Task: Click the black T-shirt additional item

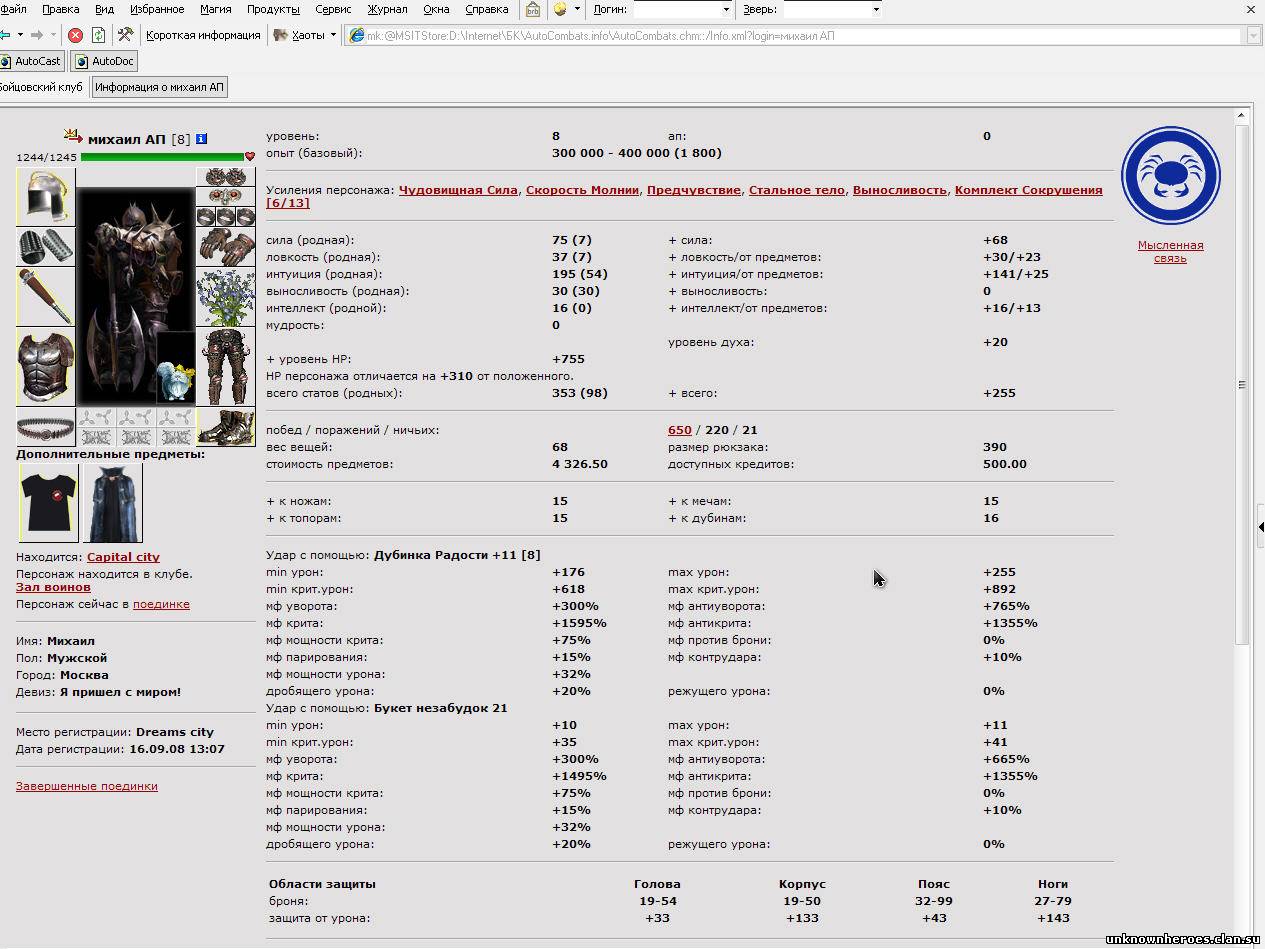Action: coord(48,502)
